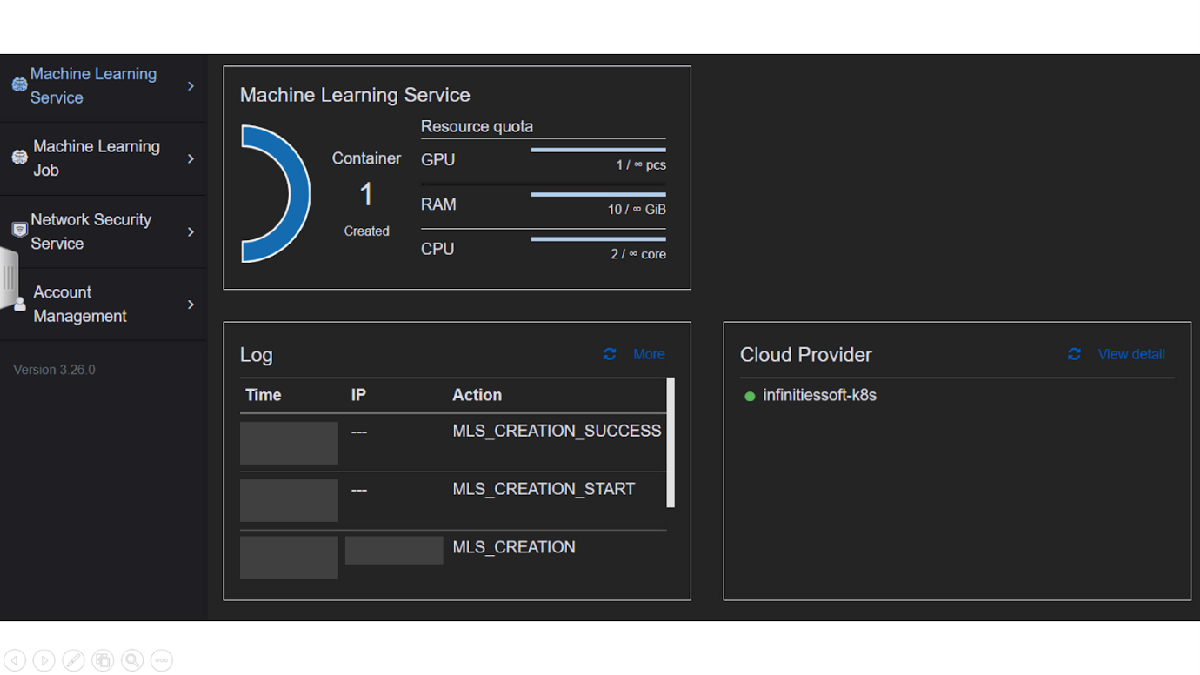Go to previous slide with left arrow
Viewport: 1200px width, 675px height.
[15, 660]
